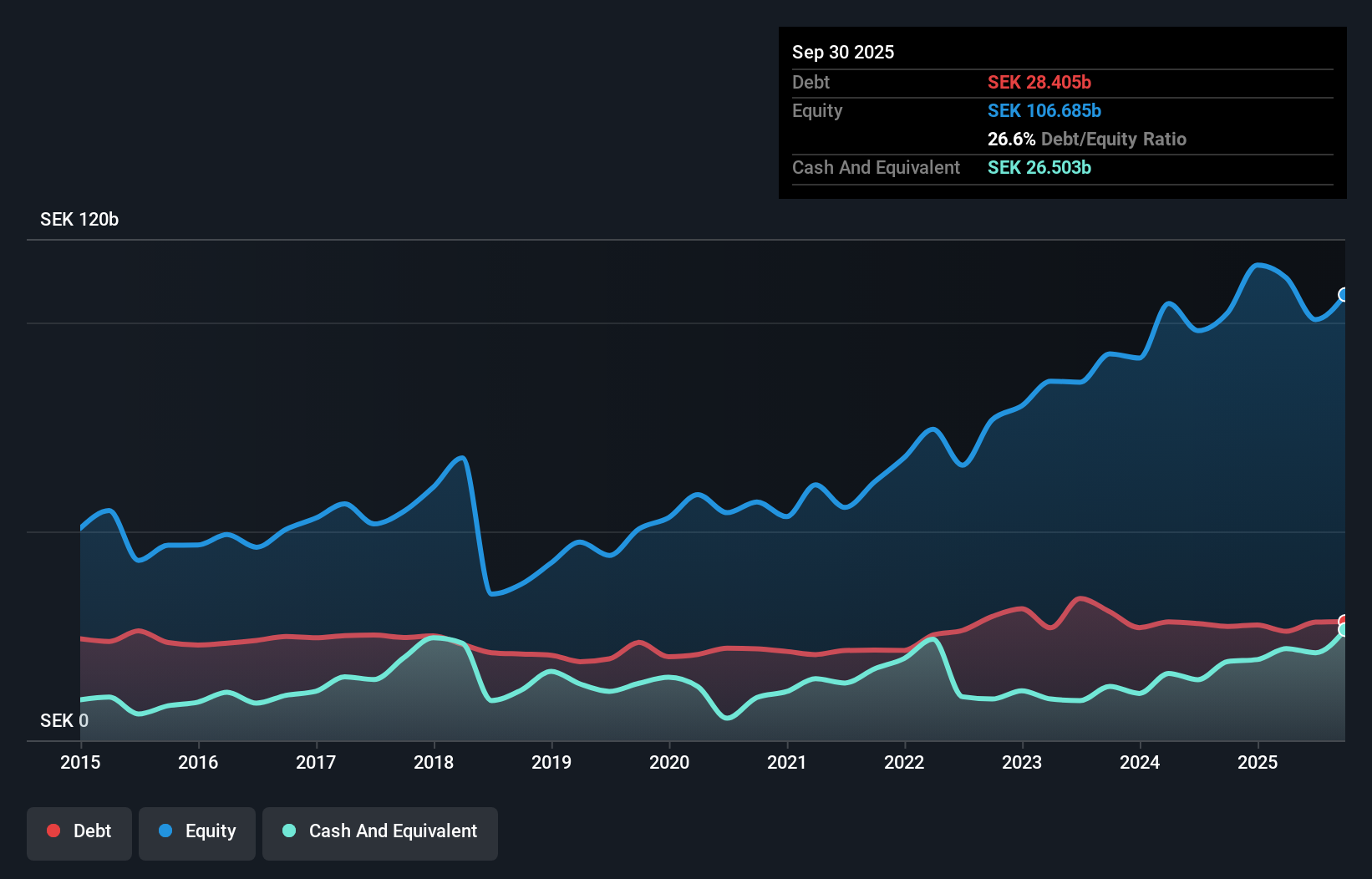This screenshot has width=1372, height=879.
Task: Click the blue Equity dot in the legend
Action: [166, 831]
